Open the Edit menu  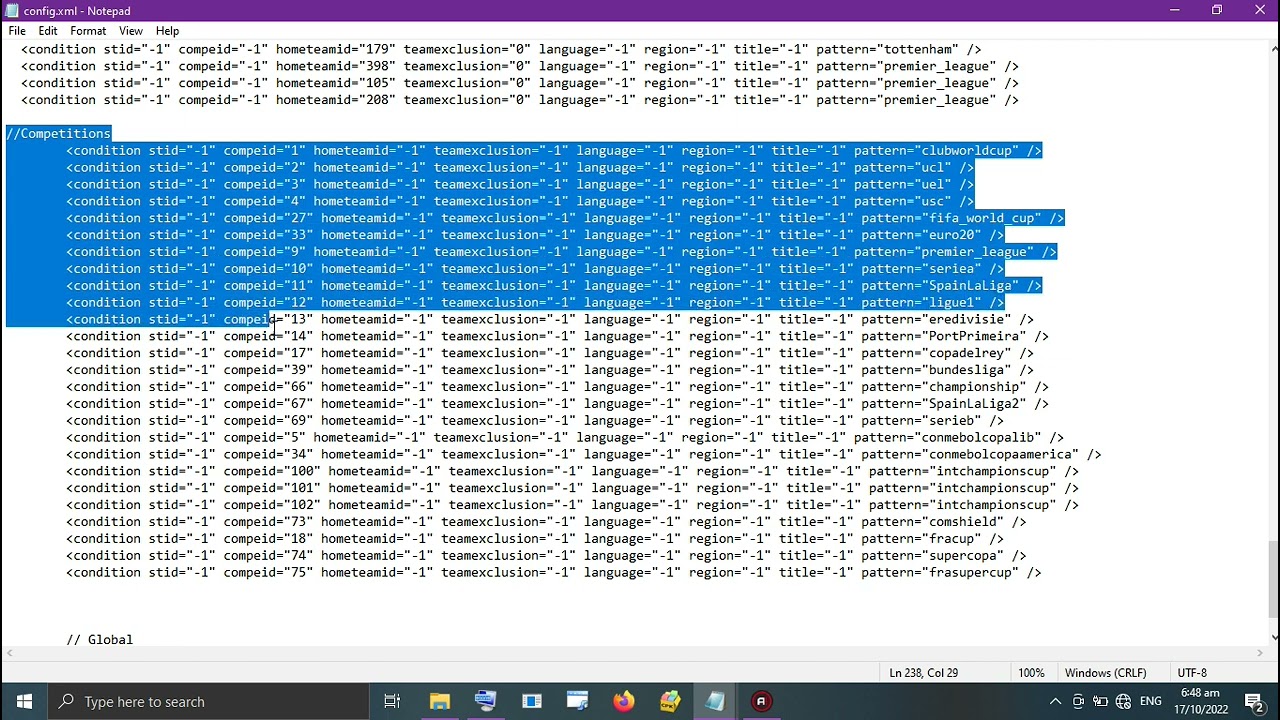point(48,31)
